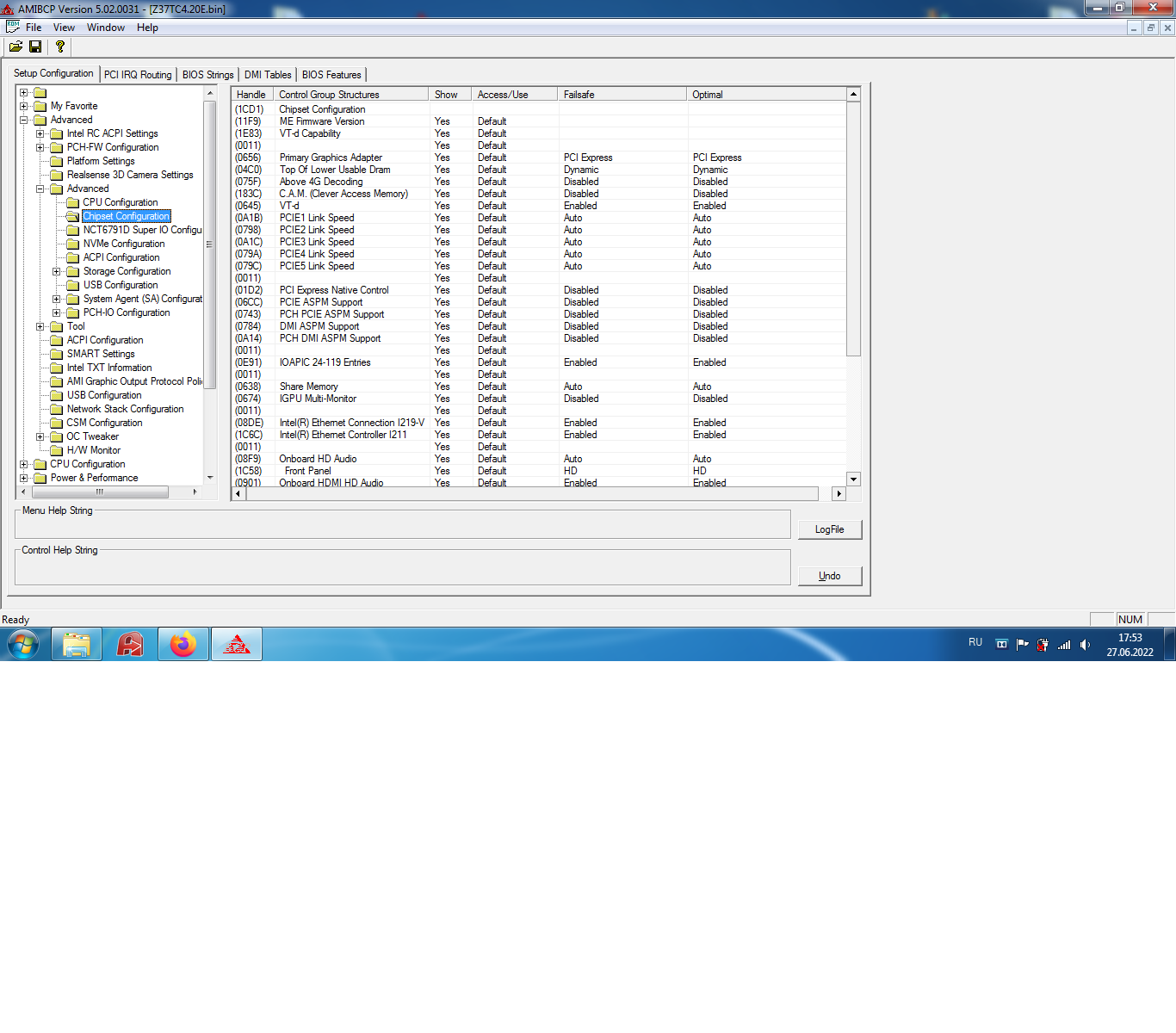Switch to the BIOS Strings tab
This screenshot has width=1176, height=1033.
(x=207, y=75)
